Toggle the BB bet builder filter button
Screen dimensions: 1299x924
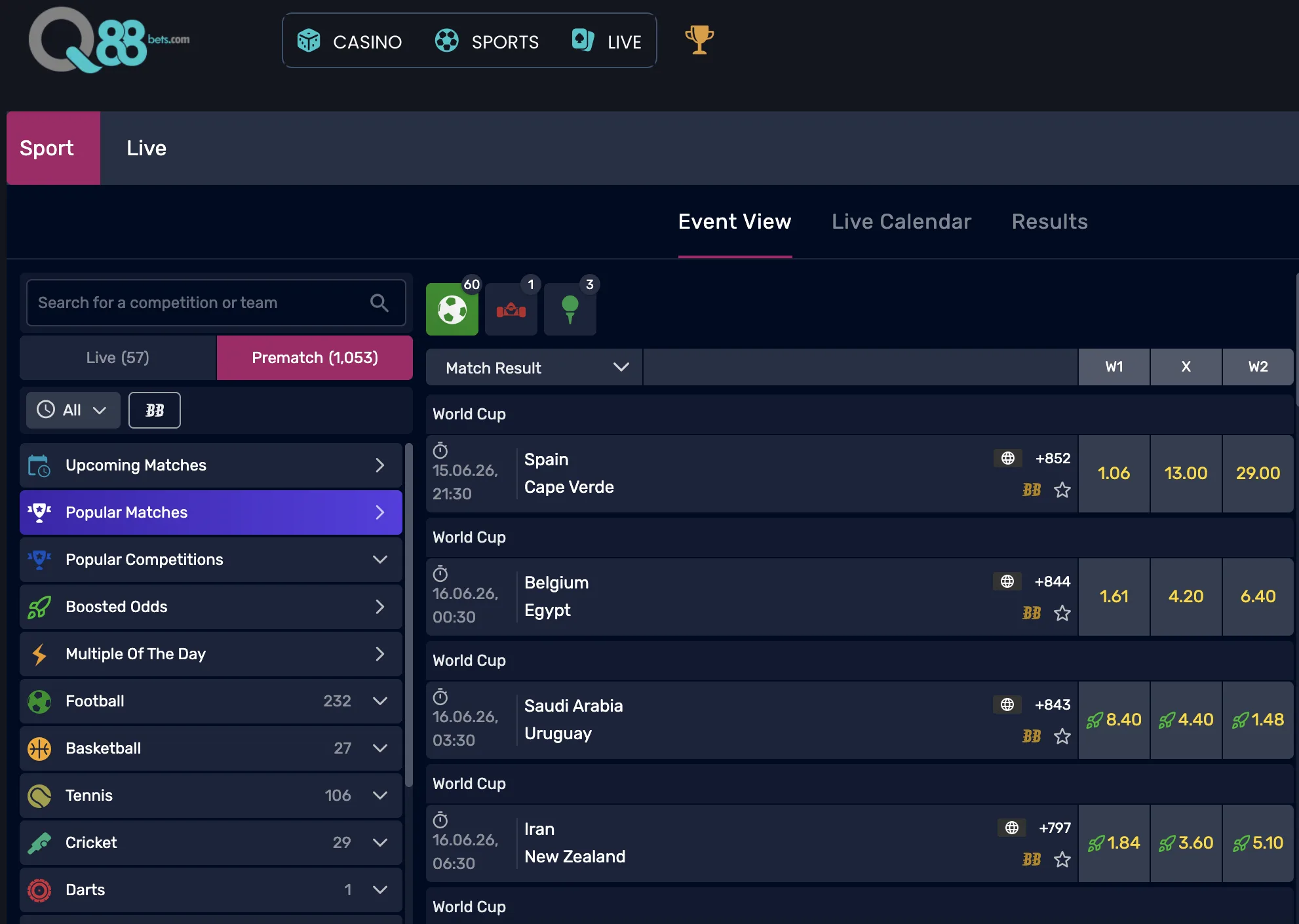[x=155, y=410]
